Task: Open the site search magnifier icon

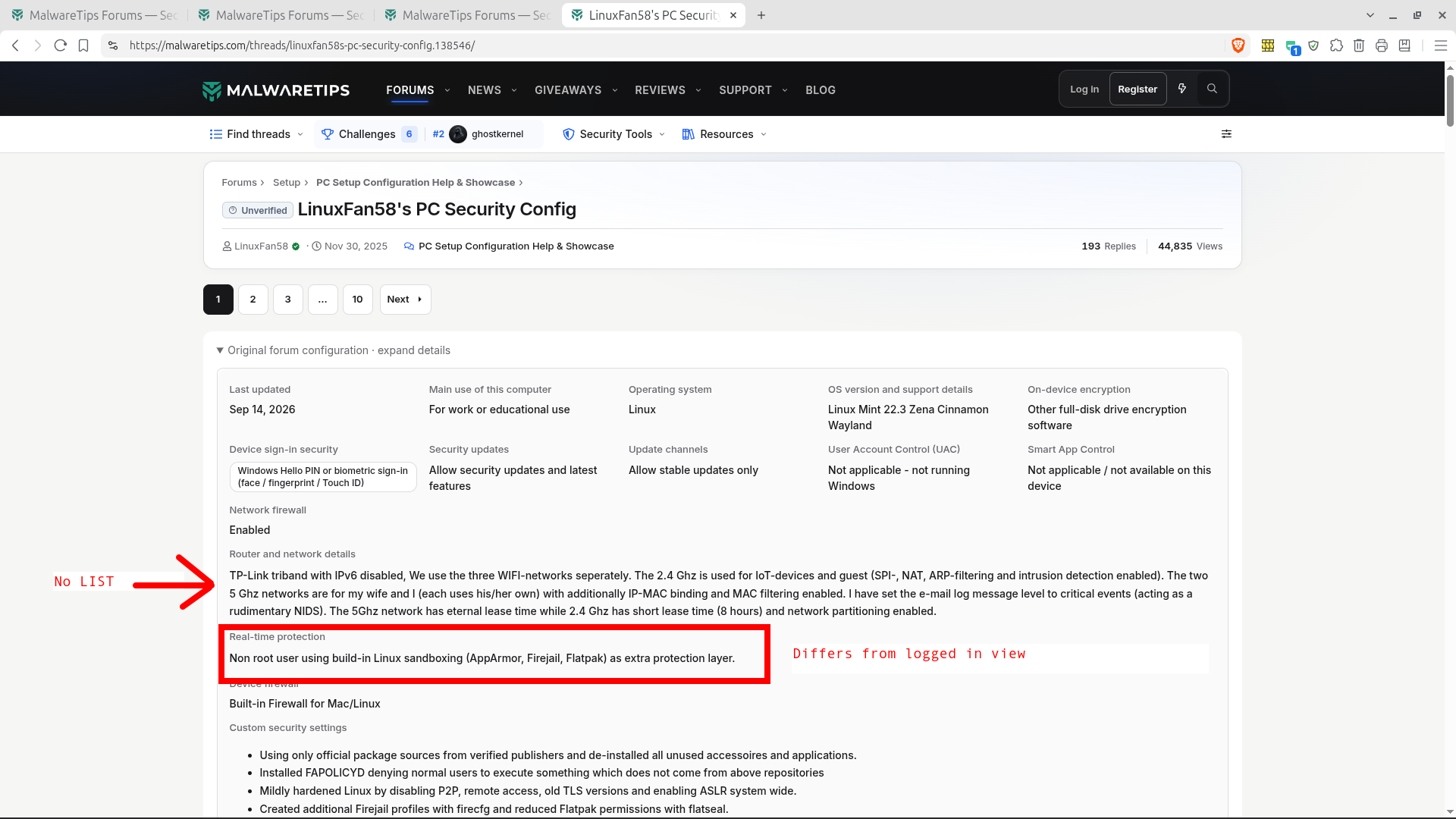Action: tap(1212, 89)
